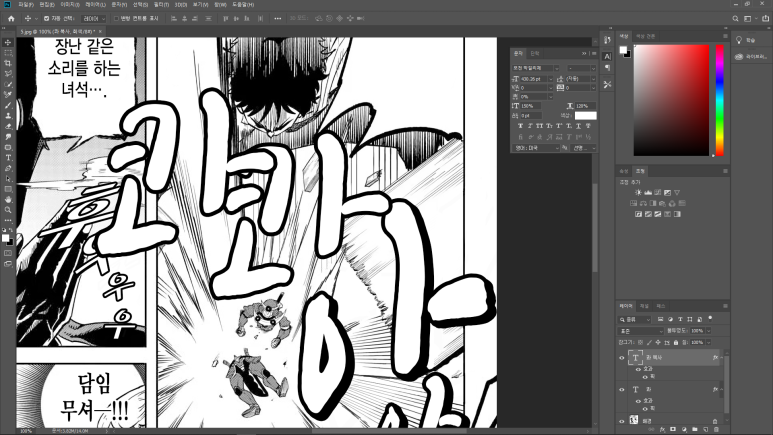This screenshot has width=773, height=435.
Task: Add Levels adjustment layer
Action: [x=648, y=192]
